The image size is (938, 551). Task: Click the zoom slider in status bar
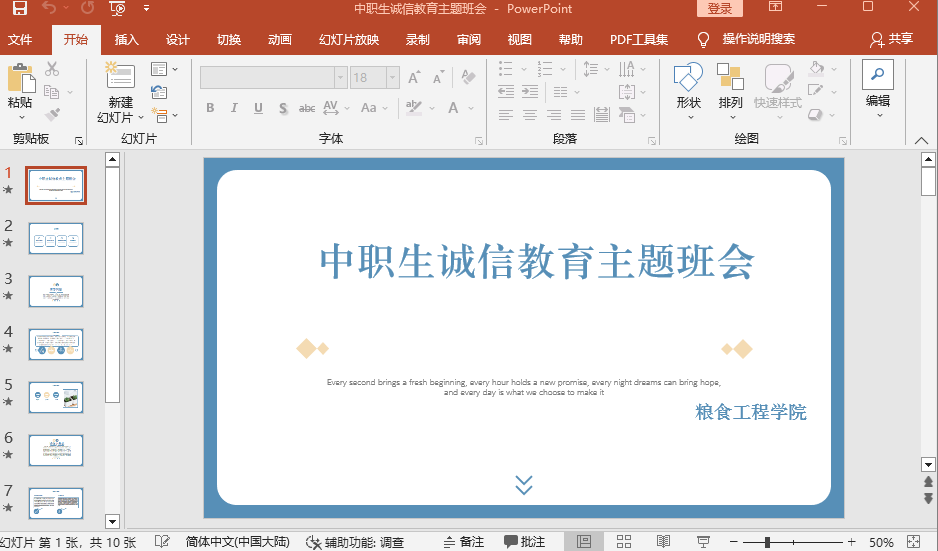tap(768, 541)
